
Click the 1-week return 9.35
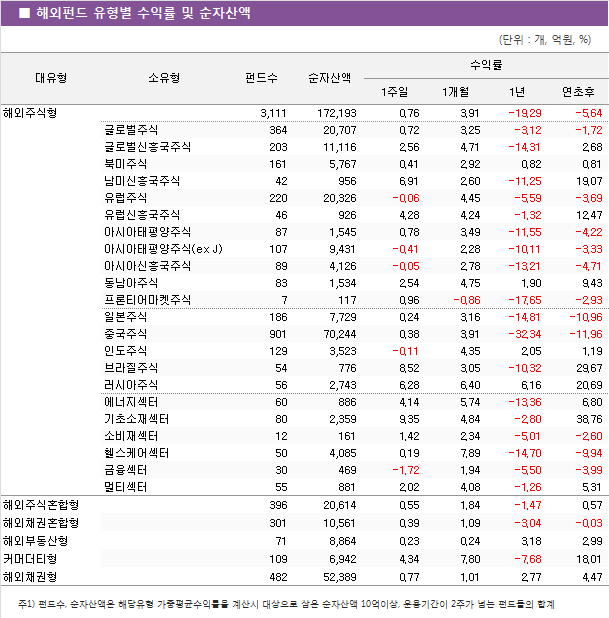409,419
